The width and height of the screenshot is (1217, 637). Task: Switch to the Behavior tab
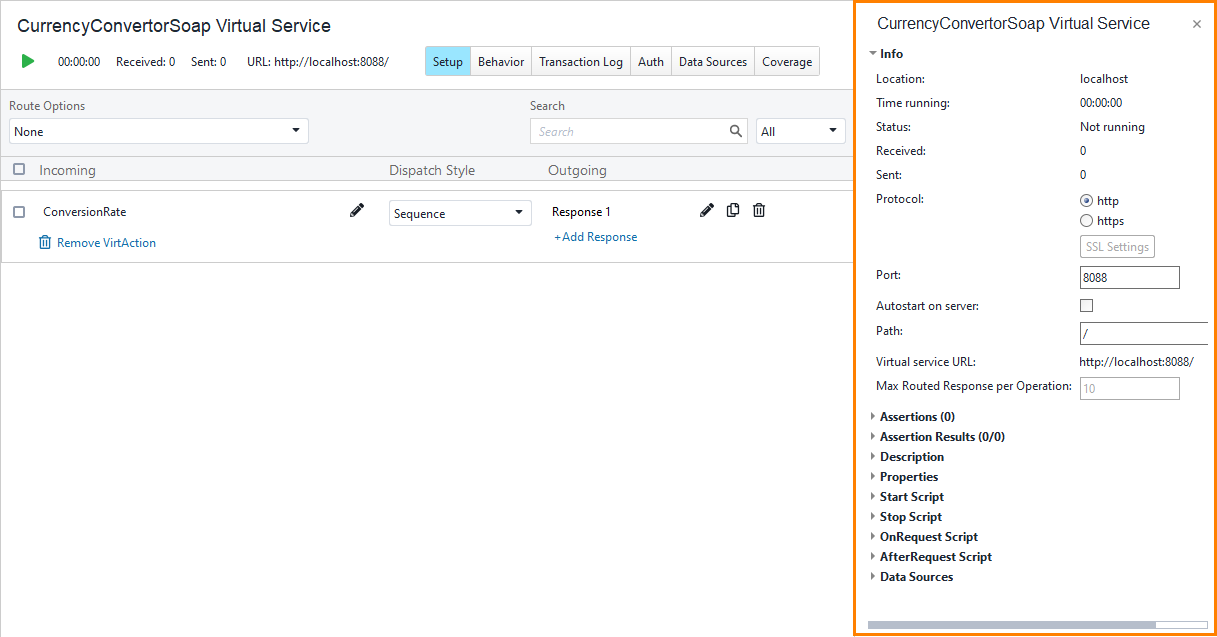point(500,61)
